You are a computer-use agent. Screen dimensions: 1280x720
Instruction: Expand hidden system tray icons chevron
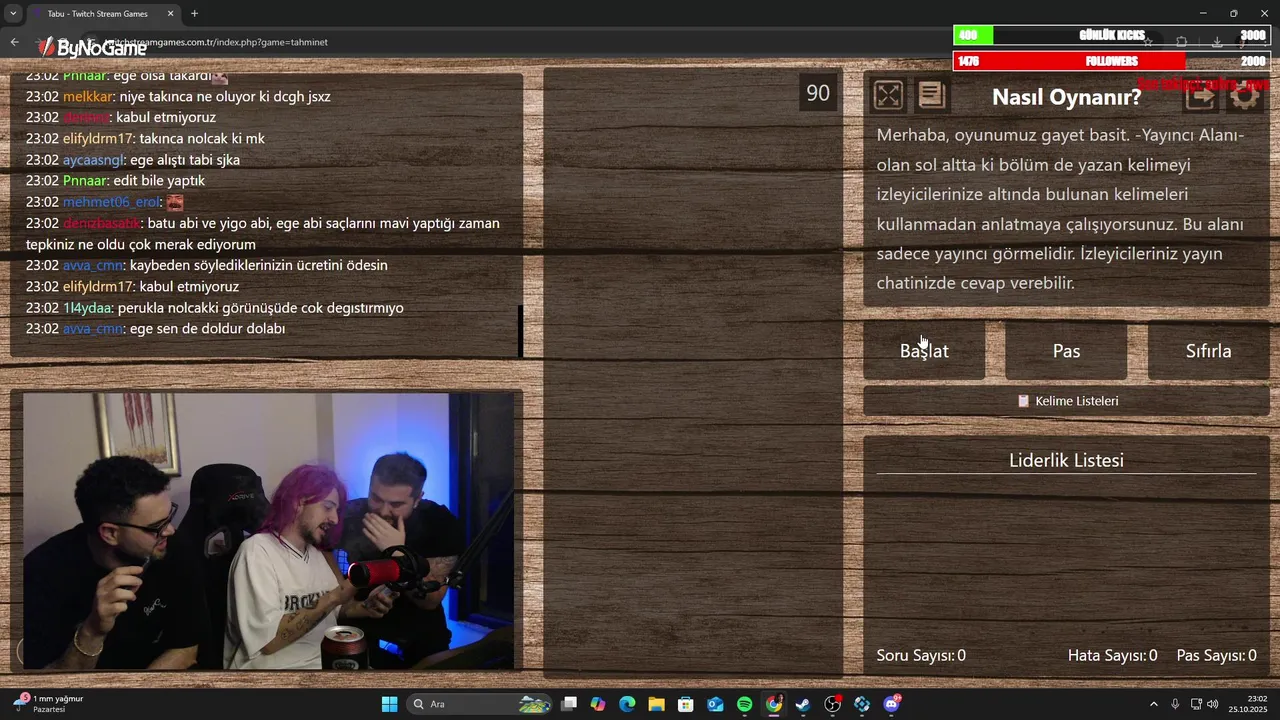[1153, 704]
